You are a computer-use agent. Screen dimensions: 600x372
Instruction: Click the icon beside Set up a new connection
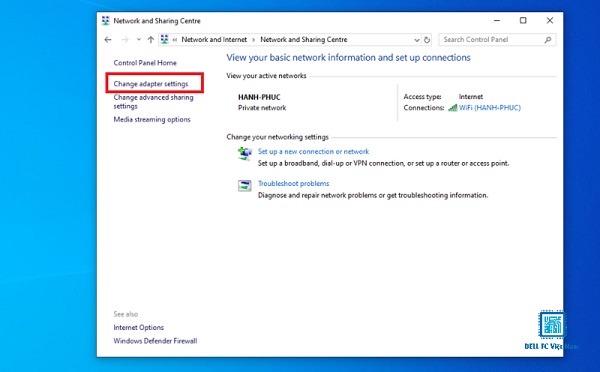[x=245, y=154]
